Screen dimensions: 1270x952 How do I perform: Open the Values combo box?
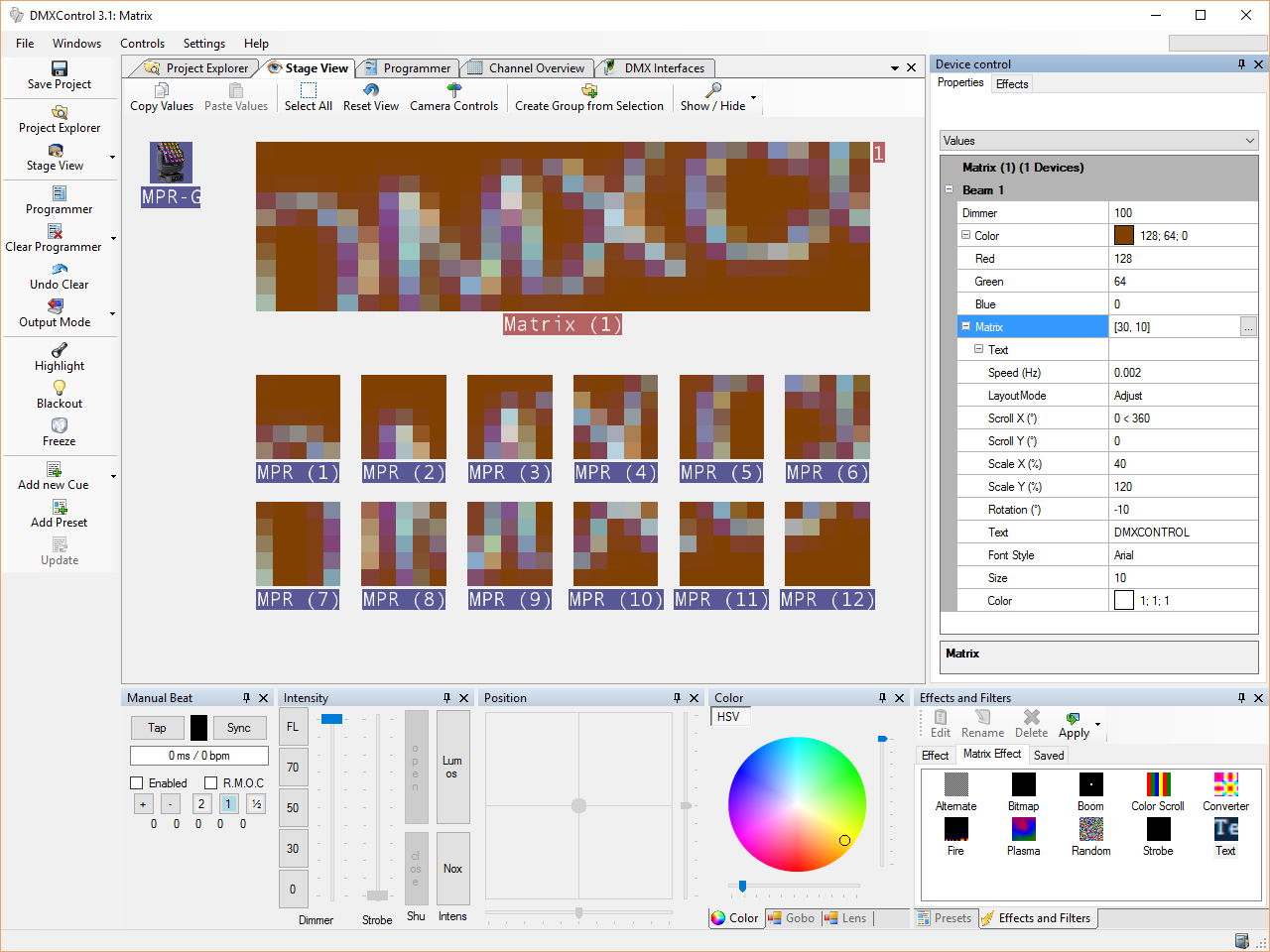tap(1099, 141)
